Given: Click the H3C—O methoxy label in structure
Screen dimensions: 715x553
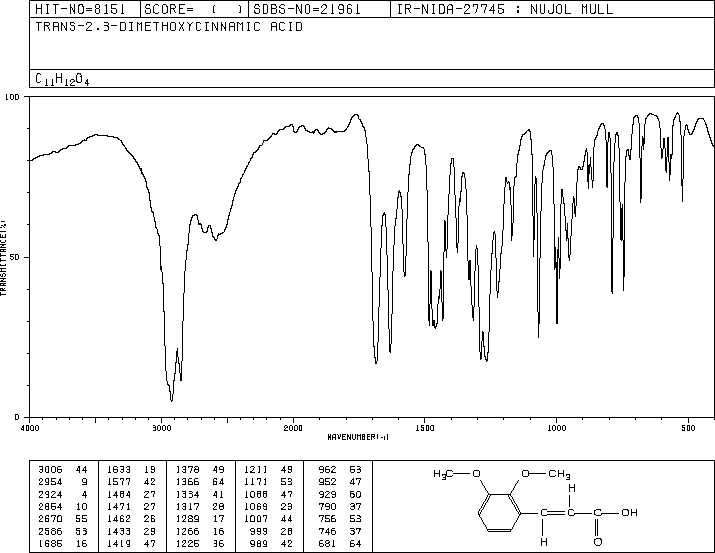Looking at the screenshot, I should click(457, 474).
